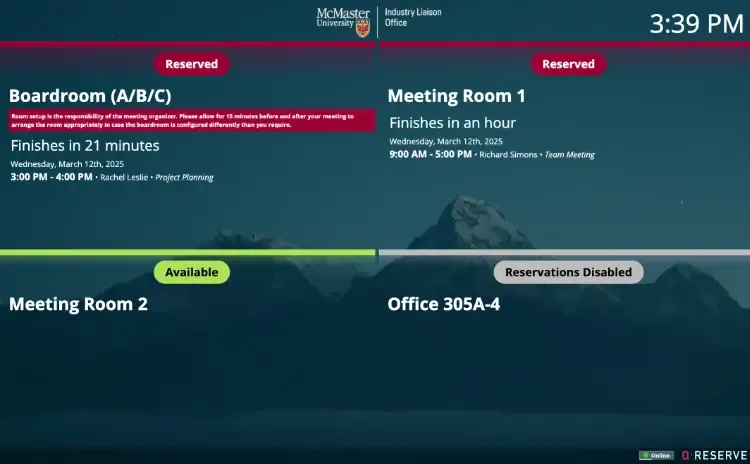Image resolution: width=750 pixels, height=464 pixels.
Task: Click the RESERVE brand text in the footer
Action: 721,455
